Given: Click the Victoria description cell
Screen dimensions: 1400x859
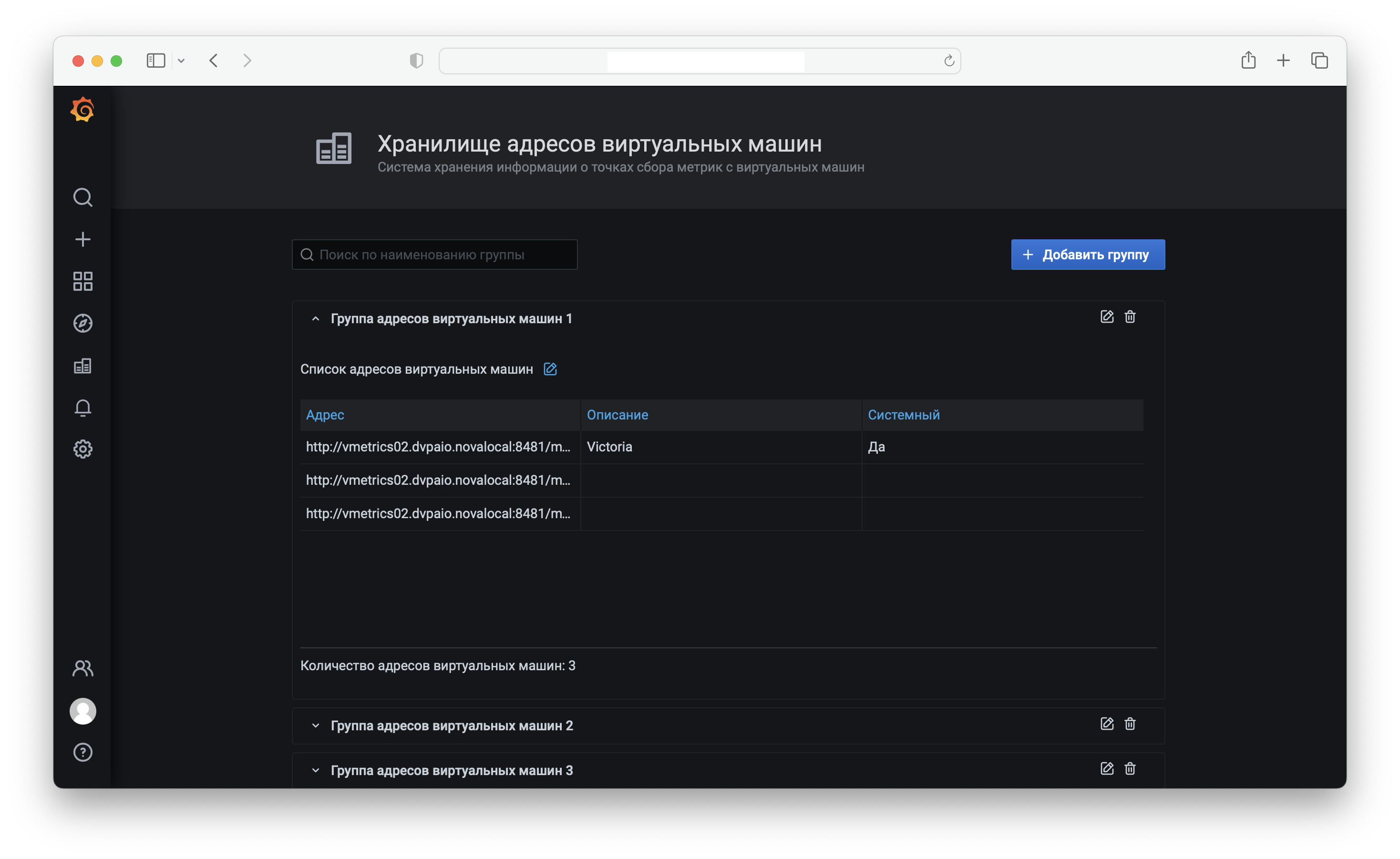Looking at the screenshot, I should (x=721, y=447).
